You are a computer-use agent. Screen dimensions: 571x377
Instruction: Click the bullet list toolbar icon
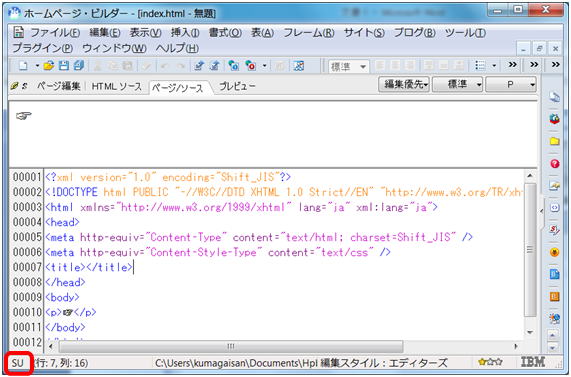480,66
